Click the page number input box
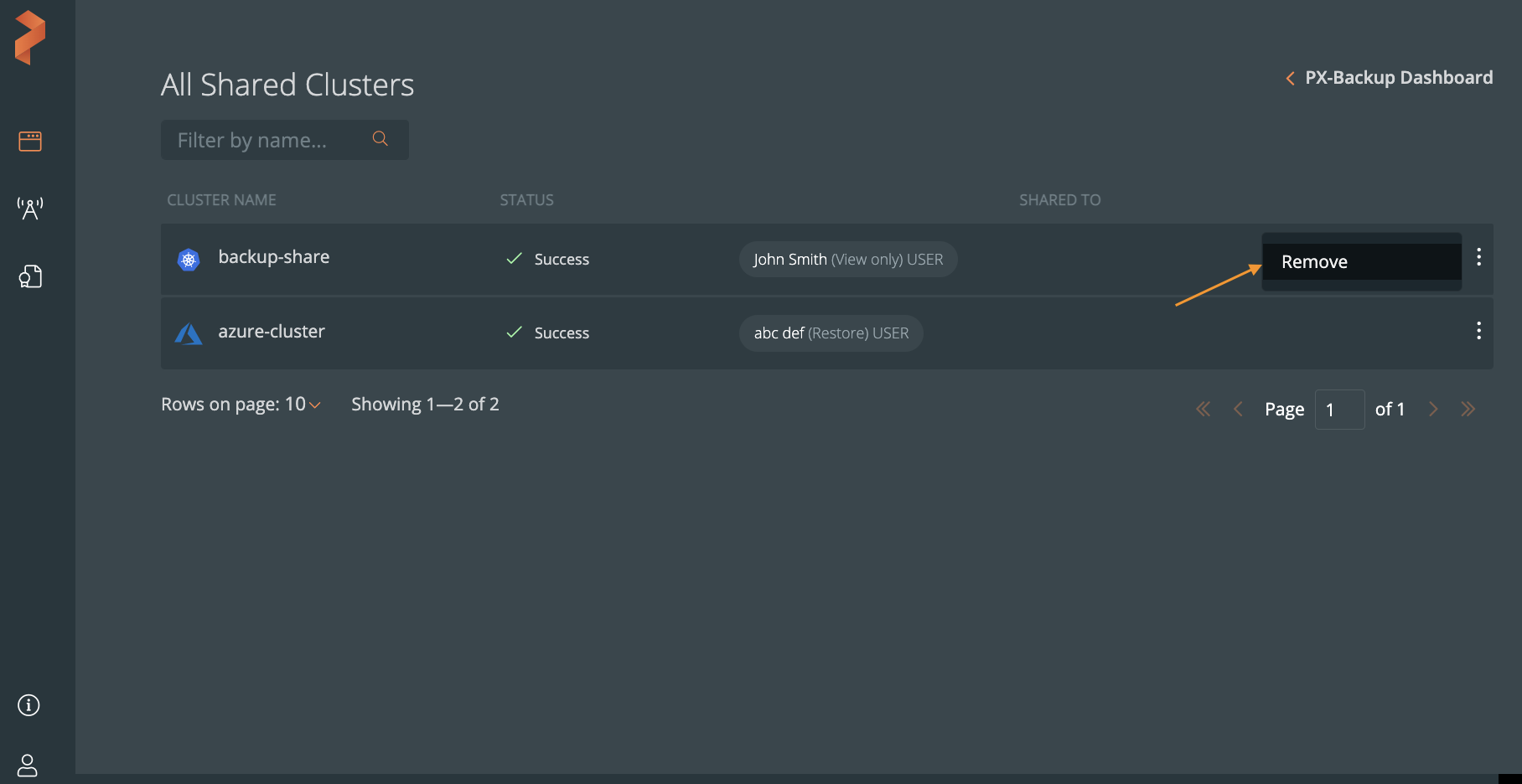 pos(1339,410)
